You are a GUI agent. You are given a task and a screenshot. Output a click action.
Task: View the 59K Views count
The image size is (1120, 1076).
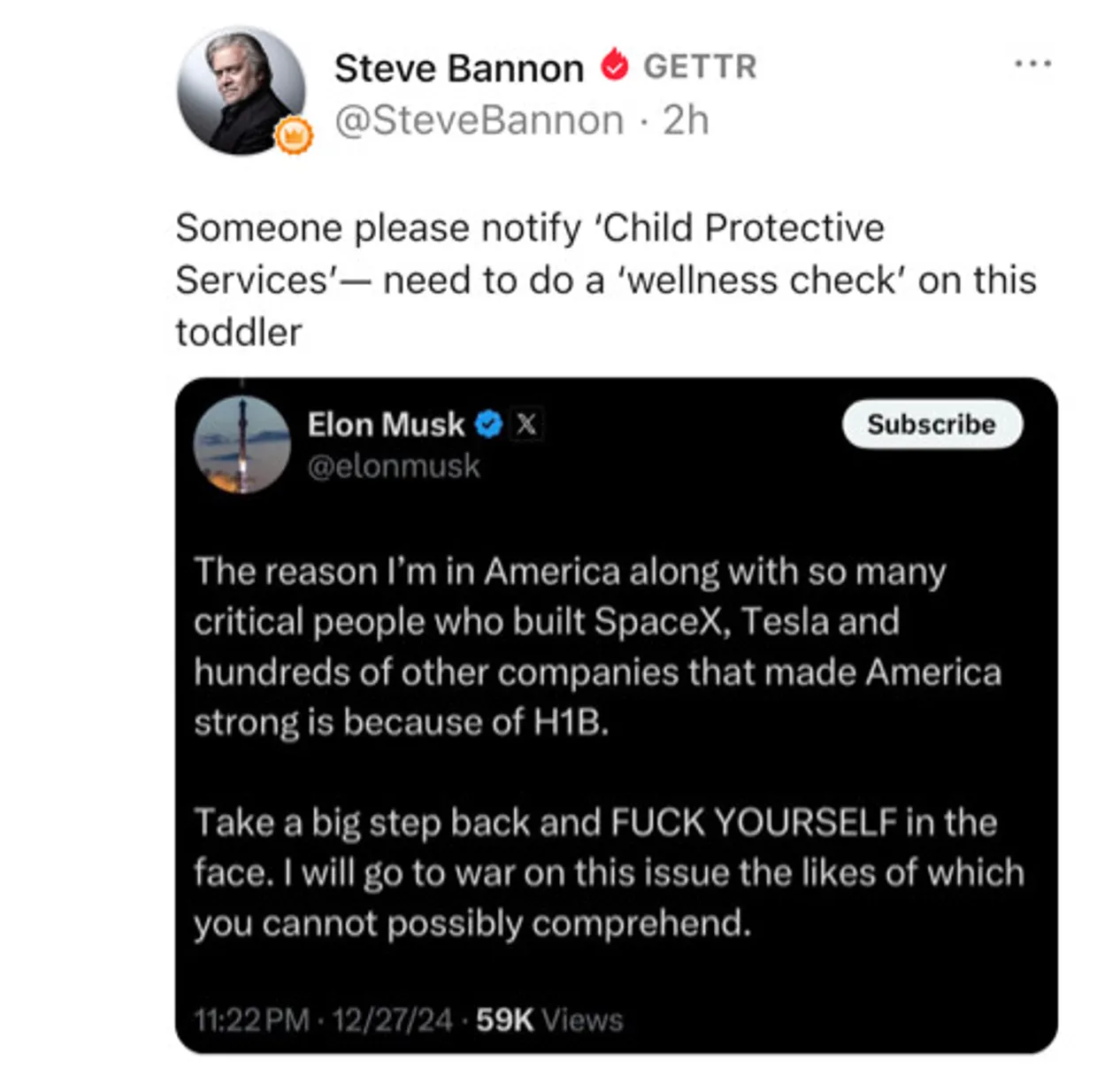[549, 1020]
